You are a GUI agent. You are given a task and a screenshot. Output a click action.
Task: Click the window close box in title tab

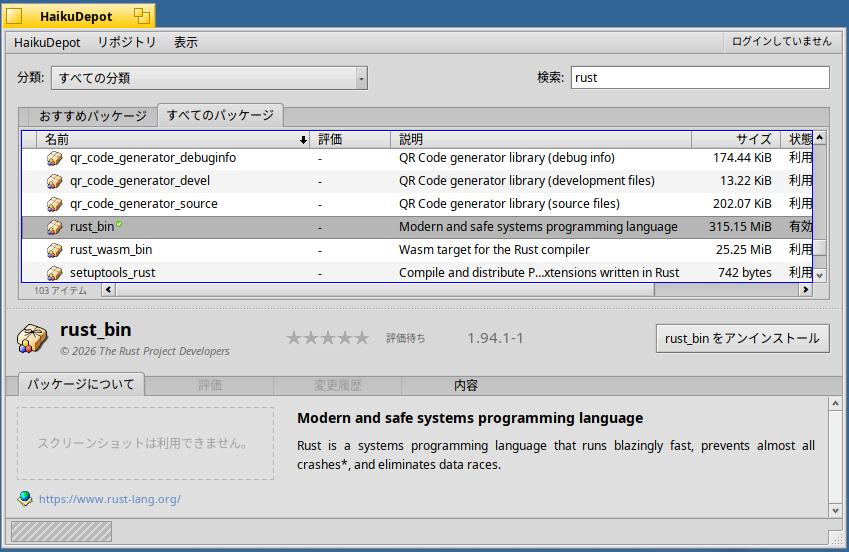tap(15, 16)
